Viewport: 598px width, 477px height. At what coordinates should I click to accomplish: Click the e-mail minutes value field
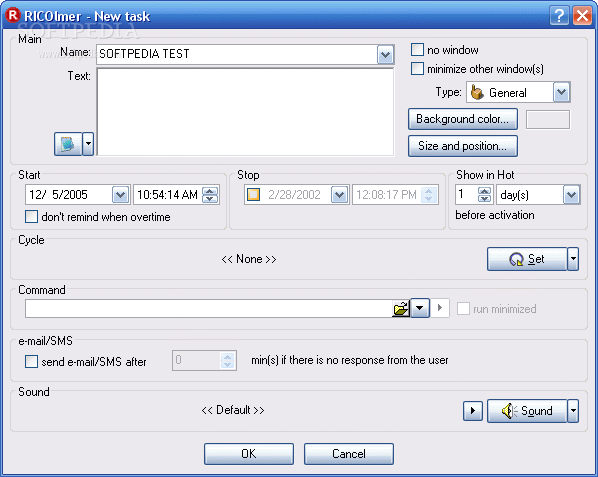pyautogui.click(x=196, y=361)
